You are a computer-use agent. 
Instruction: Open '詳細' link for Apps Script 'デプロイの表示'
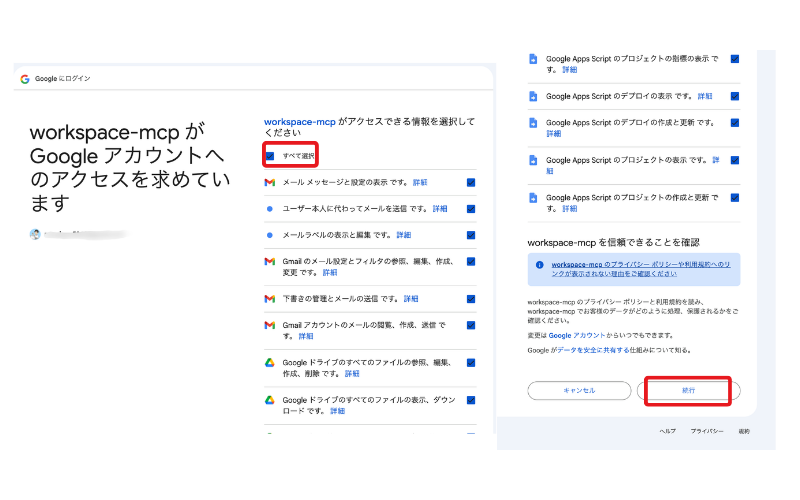coord(705,96)
